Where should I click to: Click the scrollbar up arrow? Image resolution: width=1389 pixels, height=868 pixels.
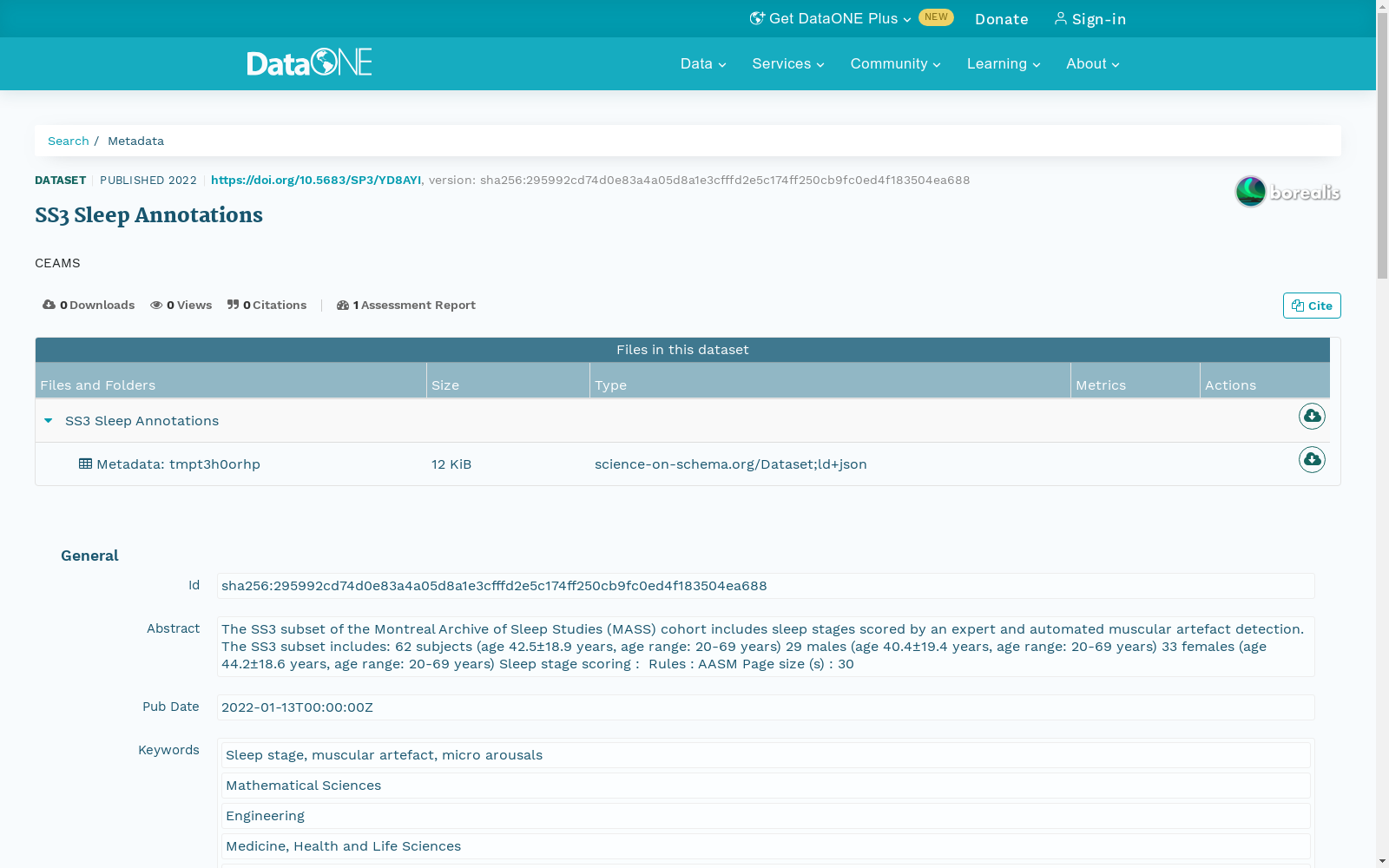pos(1382,6)
